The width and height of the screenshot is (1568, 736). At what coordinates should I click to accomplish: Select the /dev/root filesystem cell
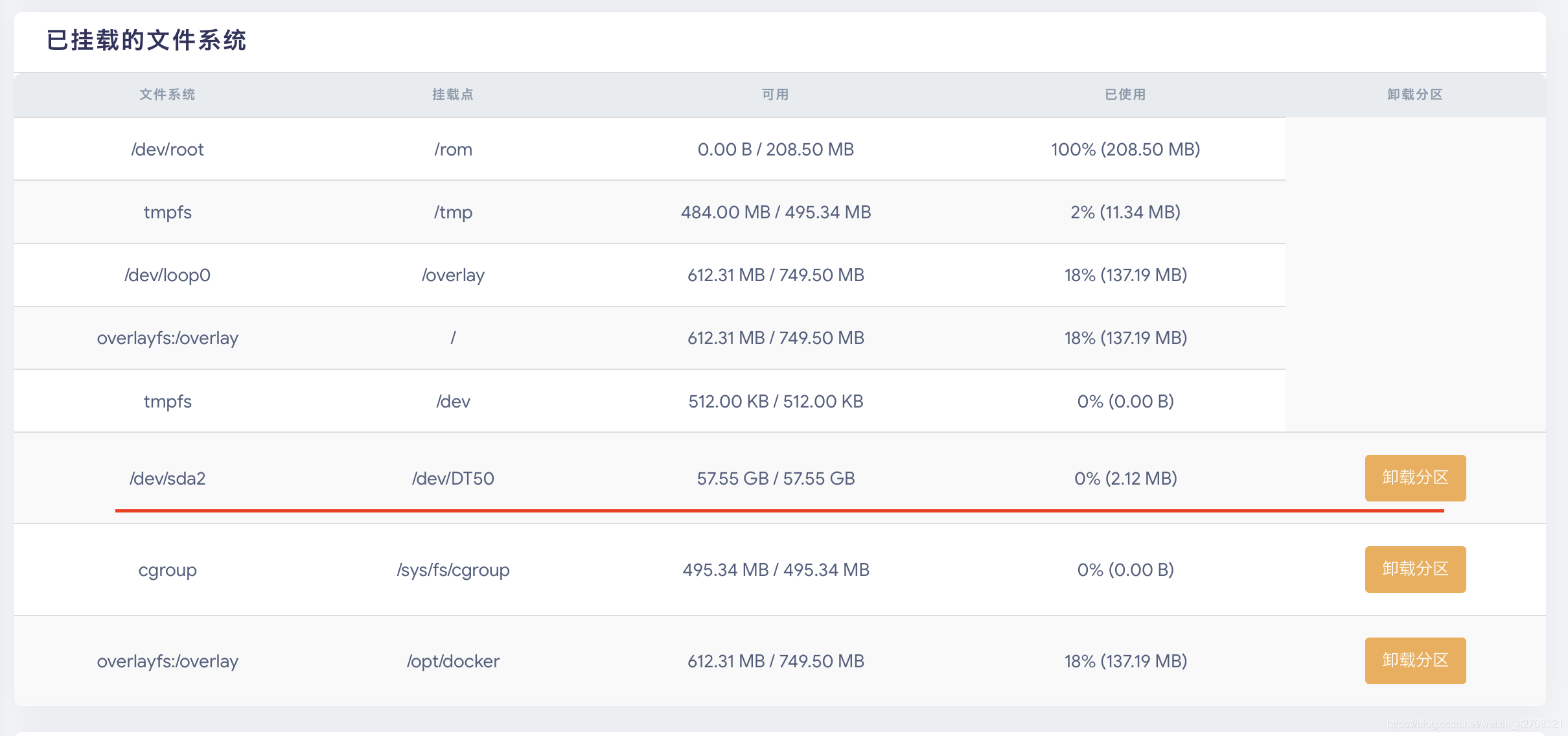coord(167,150)
